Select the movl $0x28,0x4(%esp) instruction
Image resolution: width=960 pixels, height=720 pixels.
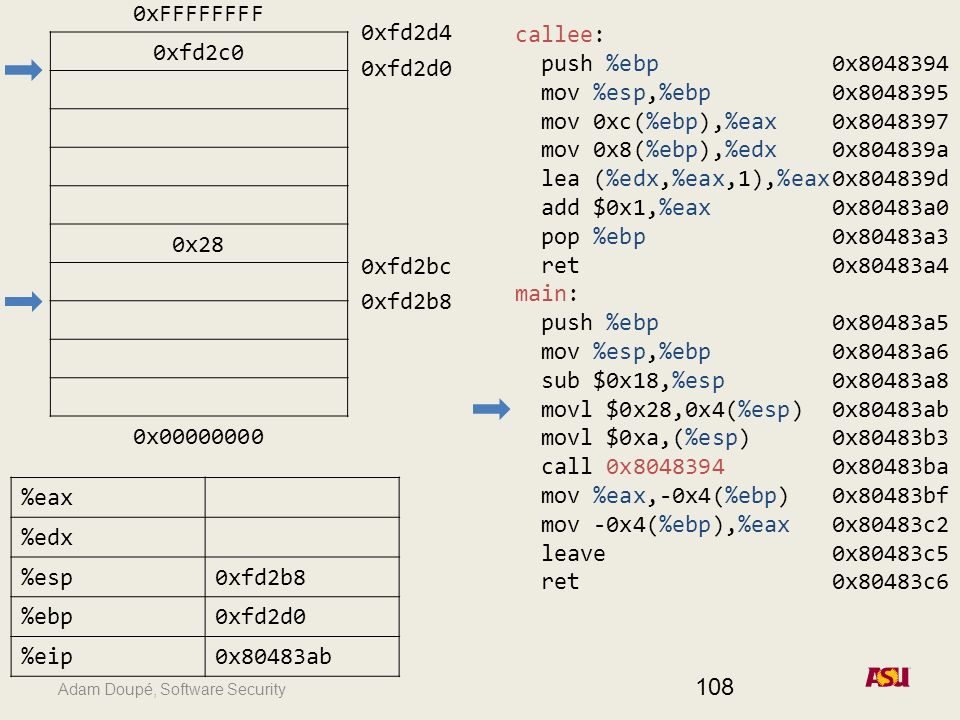tap(672, 409)
